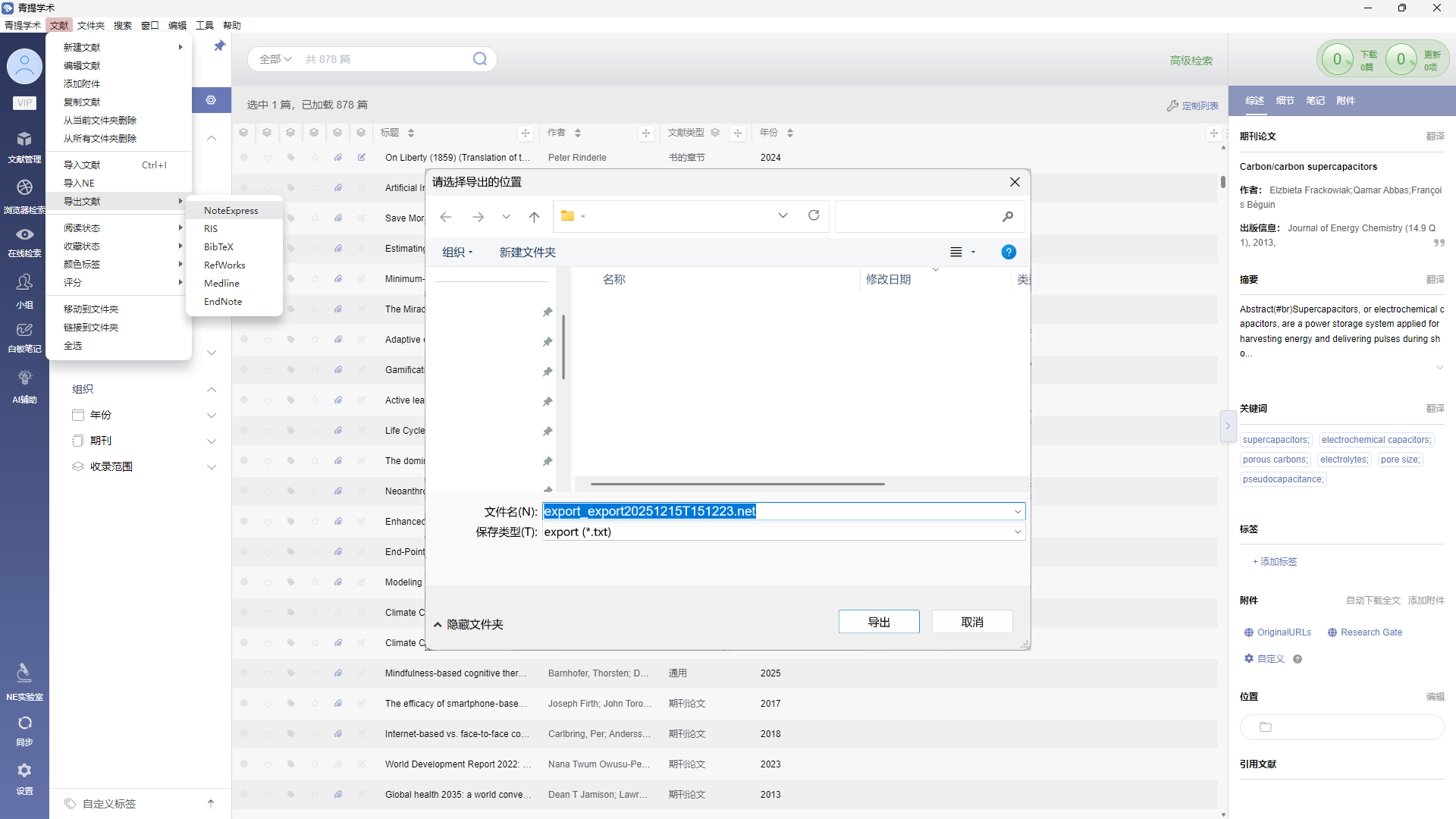
Task: Click the 导出 button
Action: point(879,622)
